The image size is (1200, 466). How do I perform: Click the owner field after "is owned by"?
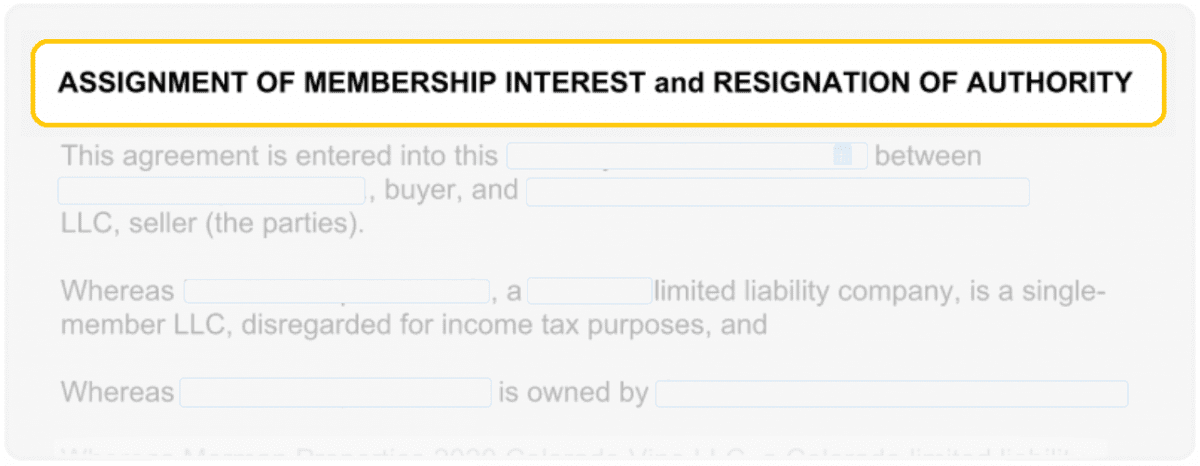pos(891,393)
